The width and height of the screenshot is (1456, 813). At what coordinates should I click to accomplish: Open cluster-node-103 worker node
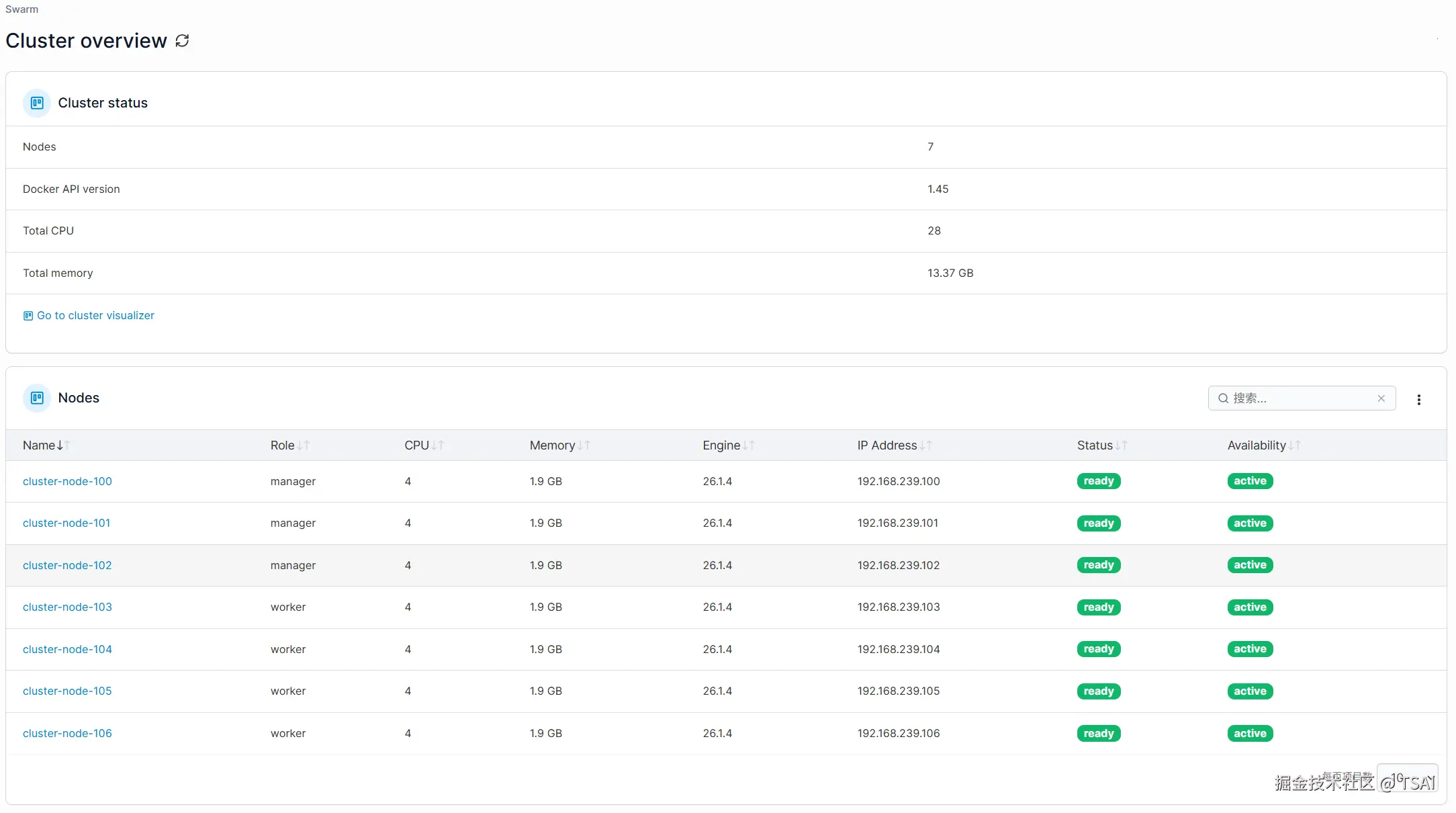pos(67,607)
